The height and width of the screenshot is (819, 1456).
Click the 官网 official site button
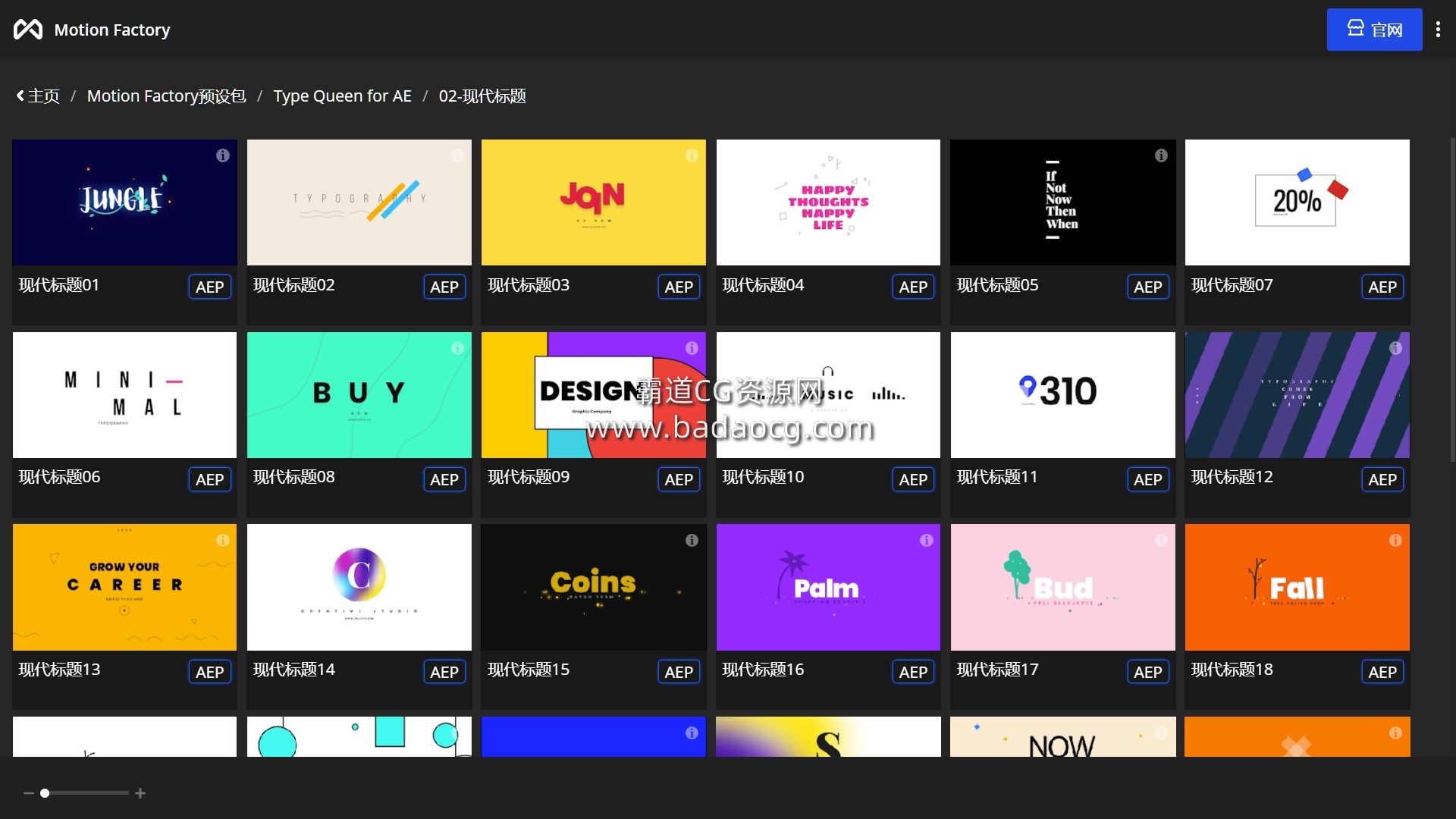pos(1374,30)
